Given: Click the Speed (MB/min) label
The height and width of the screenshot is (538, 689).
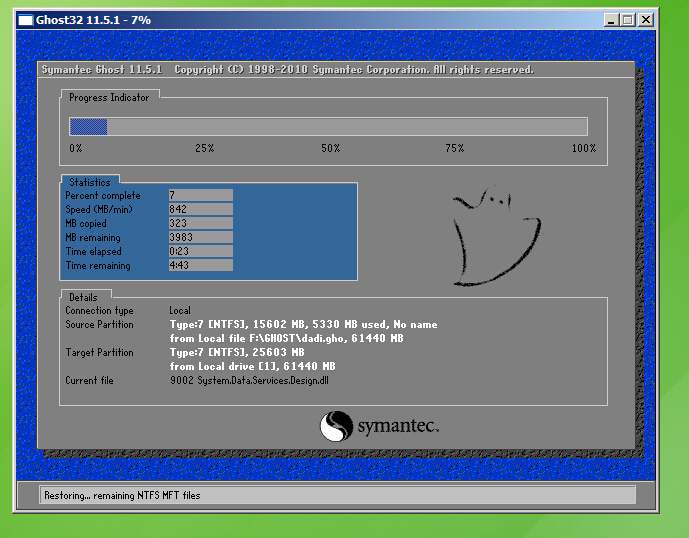Looking at the screenshot, I should tap(99, 209).
